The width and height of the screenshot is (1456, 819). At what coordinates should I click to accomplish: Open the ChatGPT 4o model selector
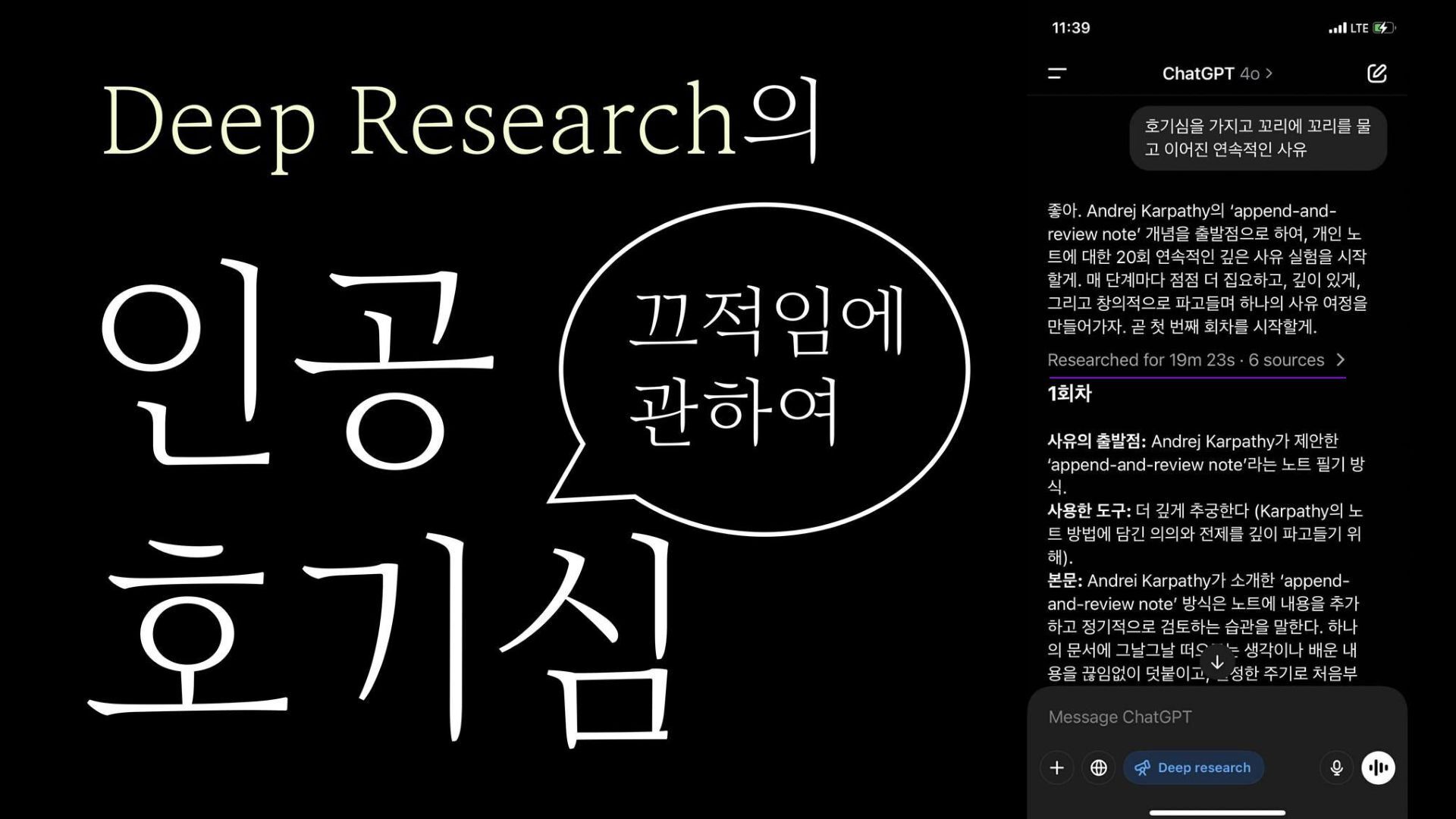[1216, 74]
